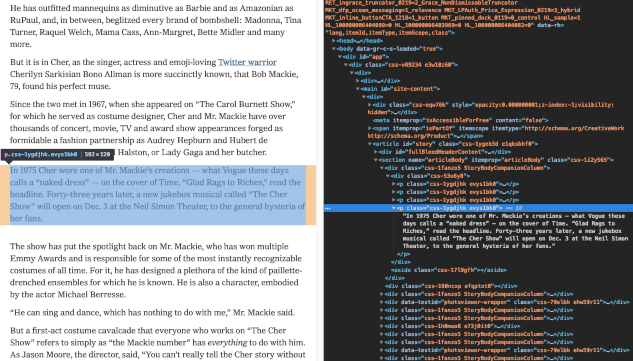This screenshot has height=361, width=633.
Task: Click the closing </p> tag in DevTools
Action: coord(403,254)
